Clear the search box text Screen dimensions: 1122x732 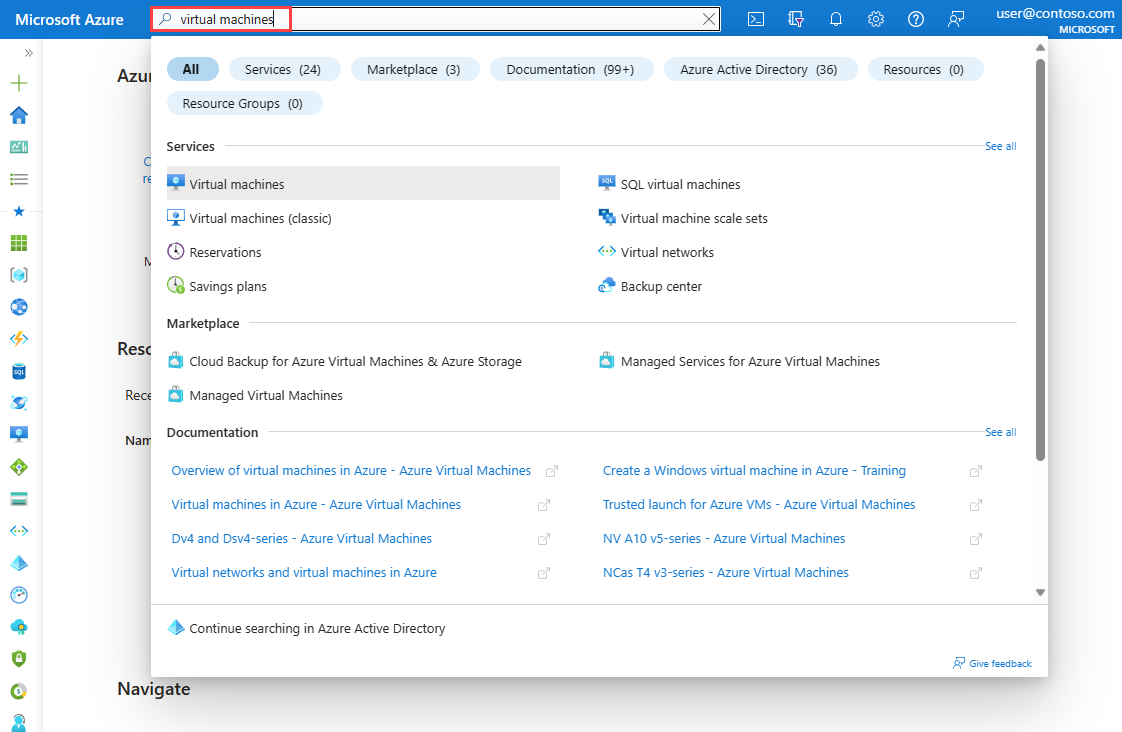(709, 19)
